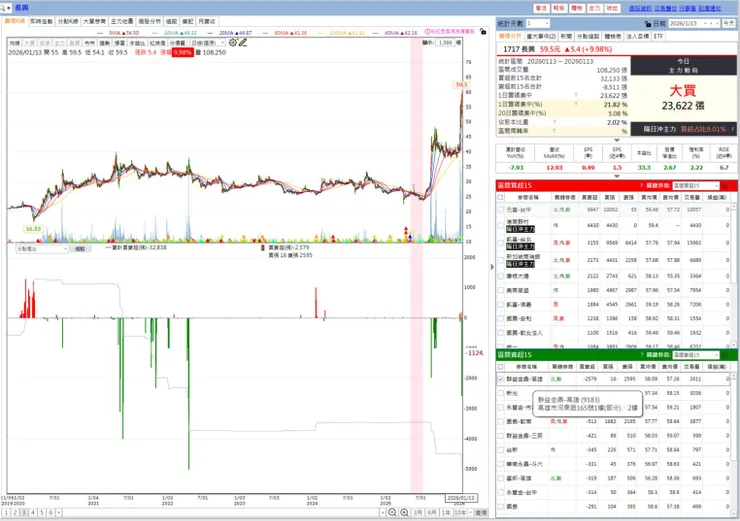Open 關鍵券商 dropdown in buy section
This screenshot has width=740, height=521.
[x=696, y=185]
